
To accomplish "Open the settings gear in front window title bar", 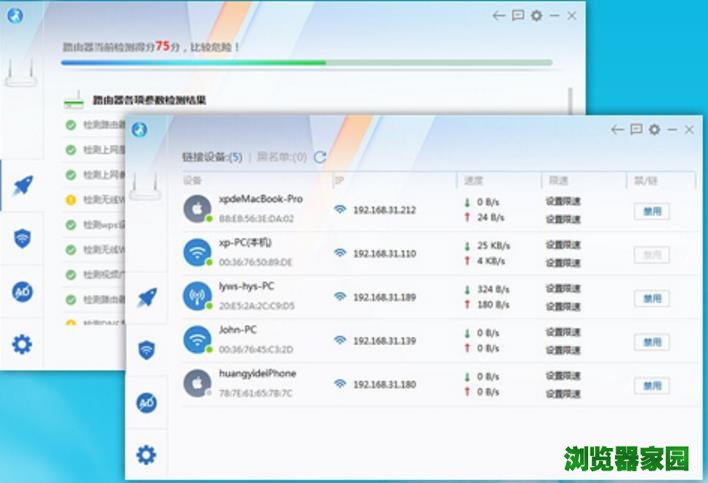I will point(655,130).
